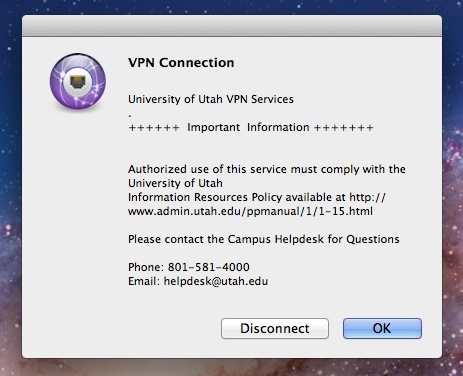Select the phone number 801-581-4000
This screenshot has width=463, height=376.
(209, 267)
